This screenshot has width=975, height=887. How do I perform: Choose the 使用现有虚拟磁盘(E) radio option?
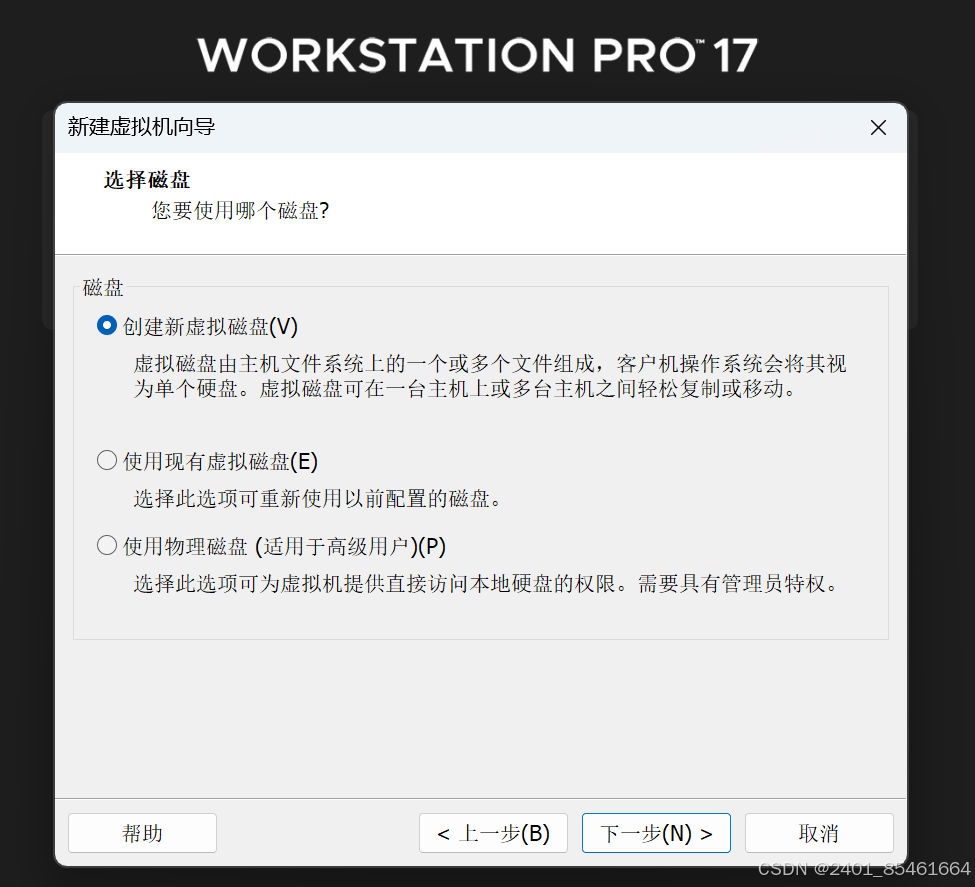[107, 460]
